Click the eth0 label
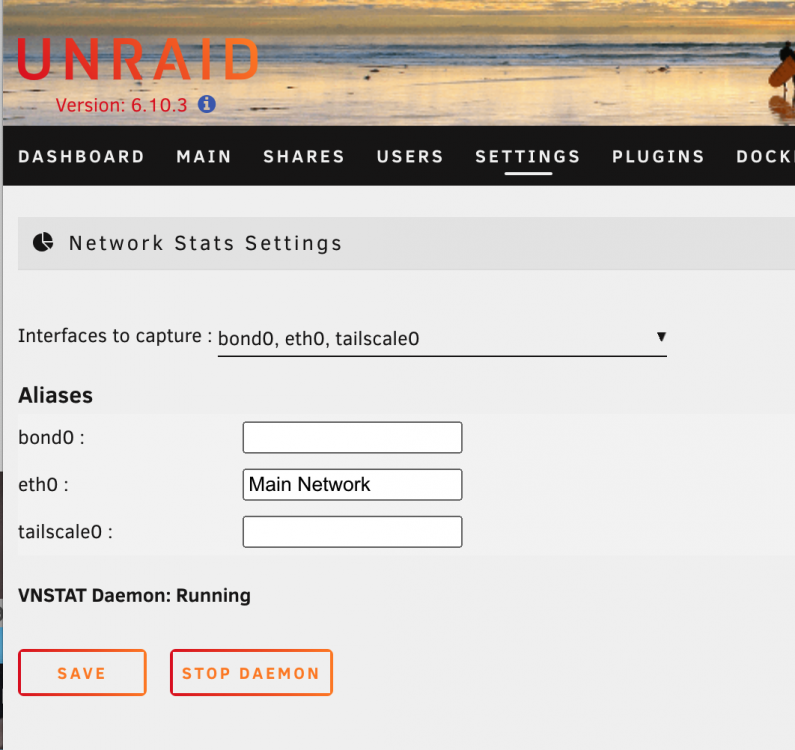 43,485
